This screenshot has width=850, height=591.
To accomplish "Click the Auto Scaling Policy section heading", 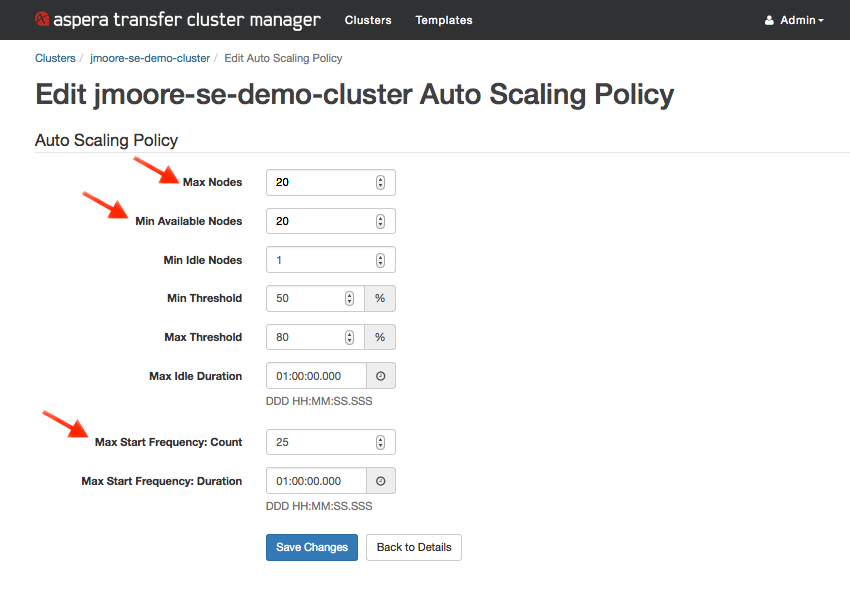I will (106, 140).
